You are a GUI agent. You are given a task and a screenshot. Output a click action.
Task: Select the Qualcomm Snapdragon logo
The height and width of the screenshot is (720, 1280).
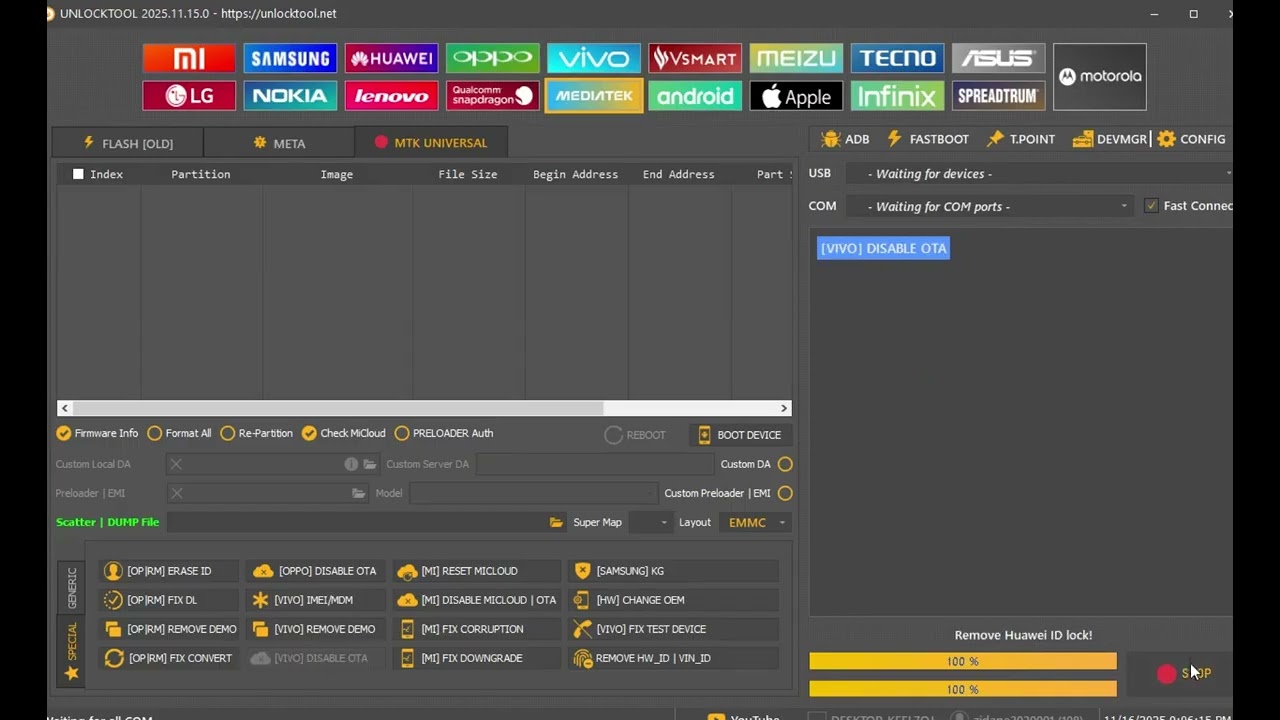493,96
